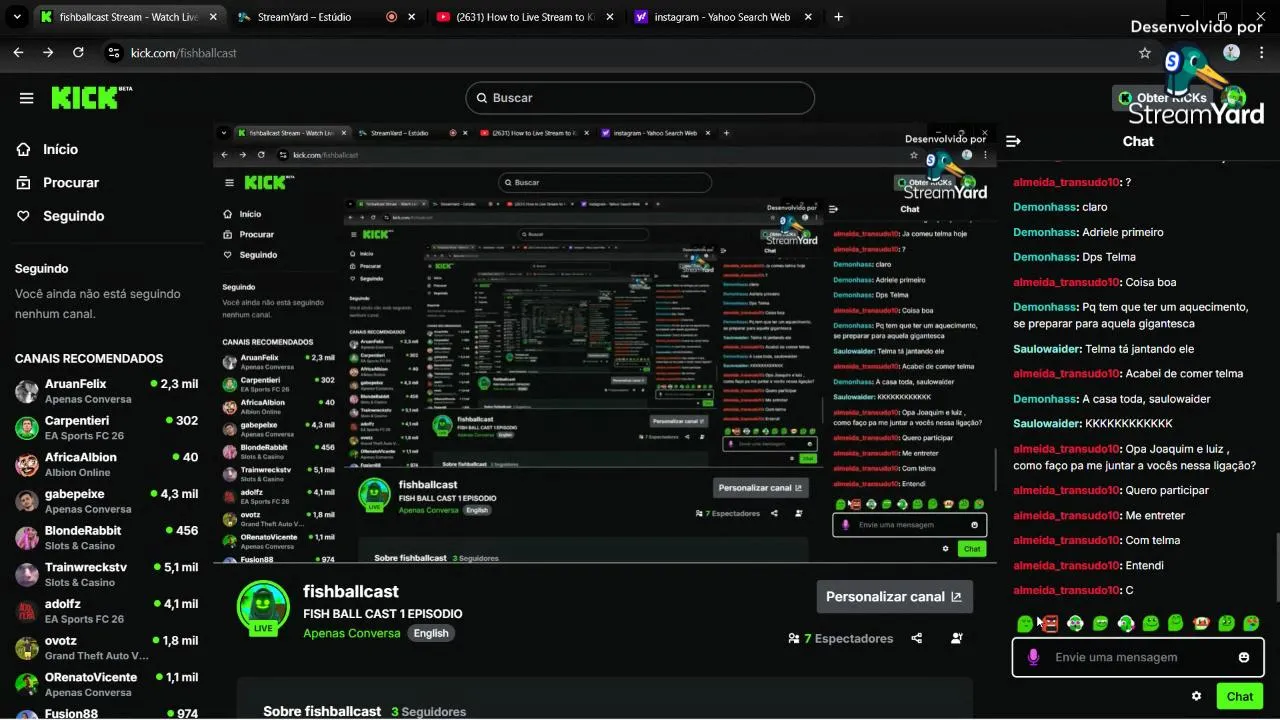This screenshot has height=720, width=1280.
Task: Open the BlondeRabbit recommended channel
Action: coord(107,538)
